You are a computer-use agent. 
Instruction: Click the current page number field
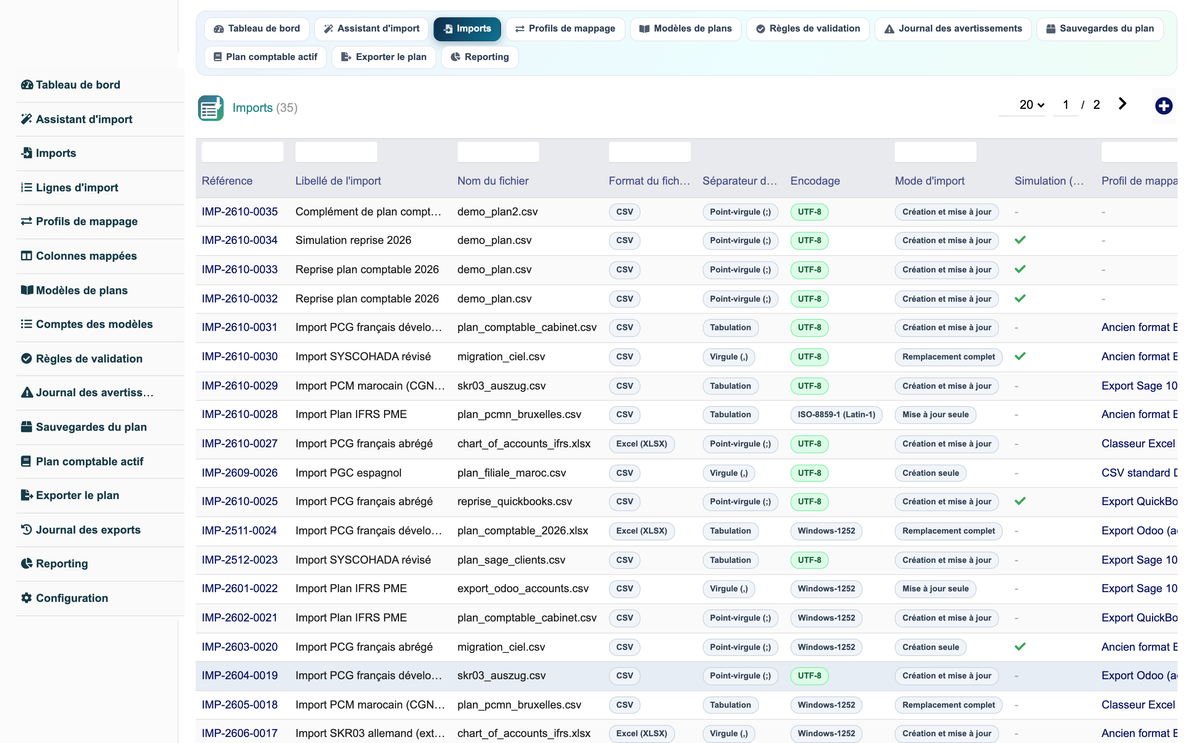point(1066,105)
